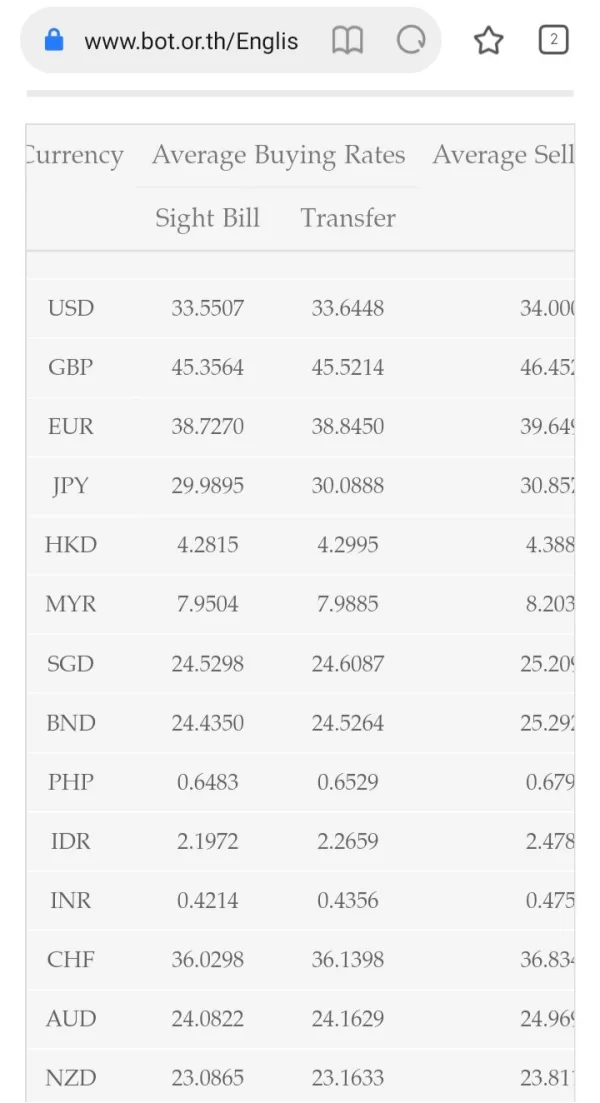Tap the Transfer column header
This screenshot has height=1103, width=600.
click(348, 218)
